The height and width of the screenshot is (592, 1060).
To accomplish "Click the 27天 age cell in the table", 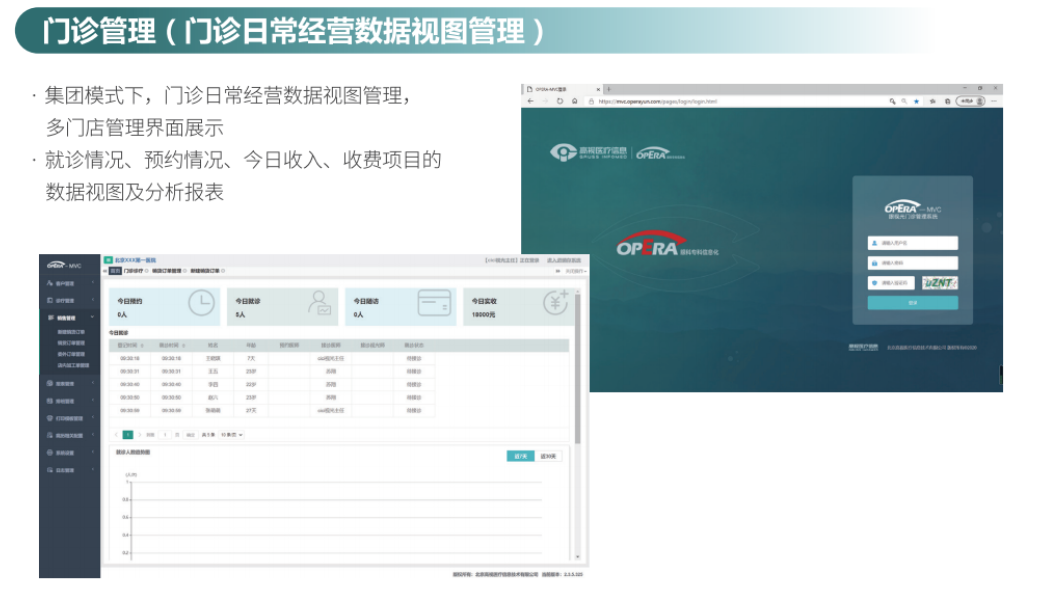I will coord(251,410).
